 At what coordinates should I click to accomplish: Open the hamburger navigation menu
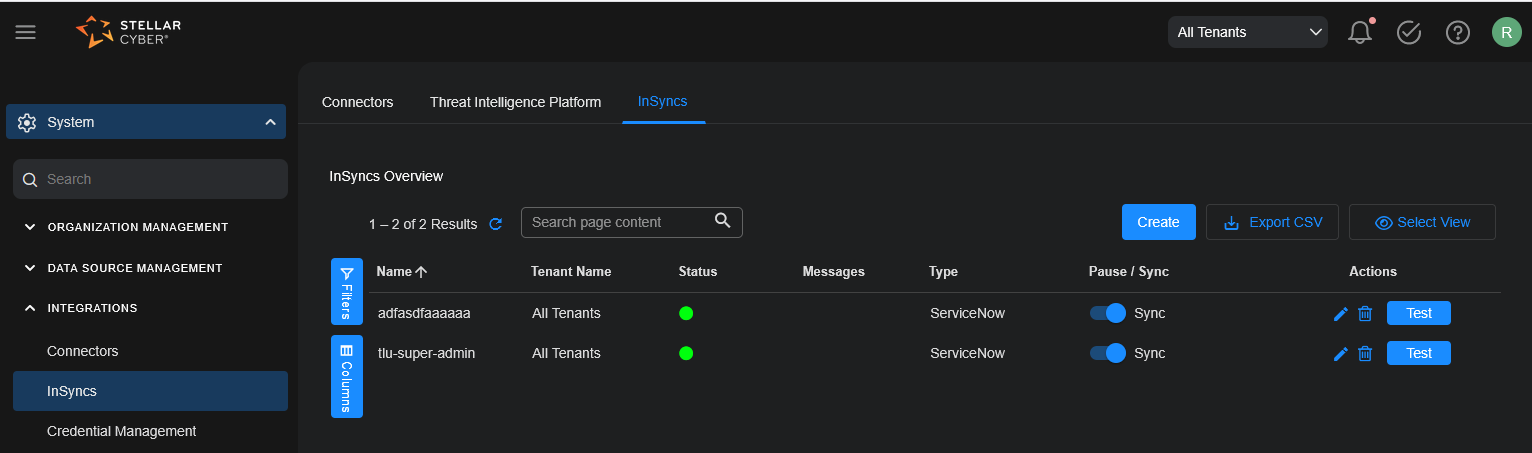[x=25, y=32]
